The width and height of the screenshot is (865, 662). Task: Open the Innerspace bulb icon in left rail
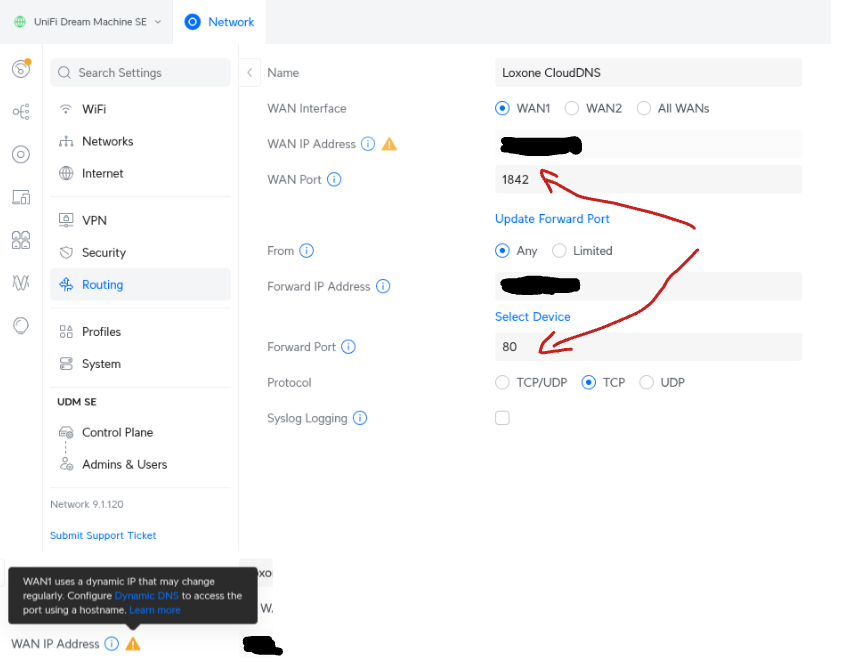21,325
